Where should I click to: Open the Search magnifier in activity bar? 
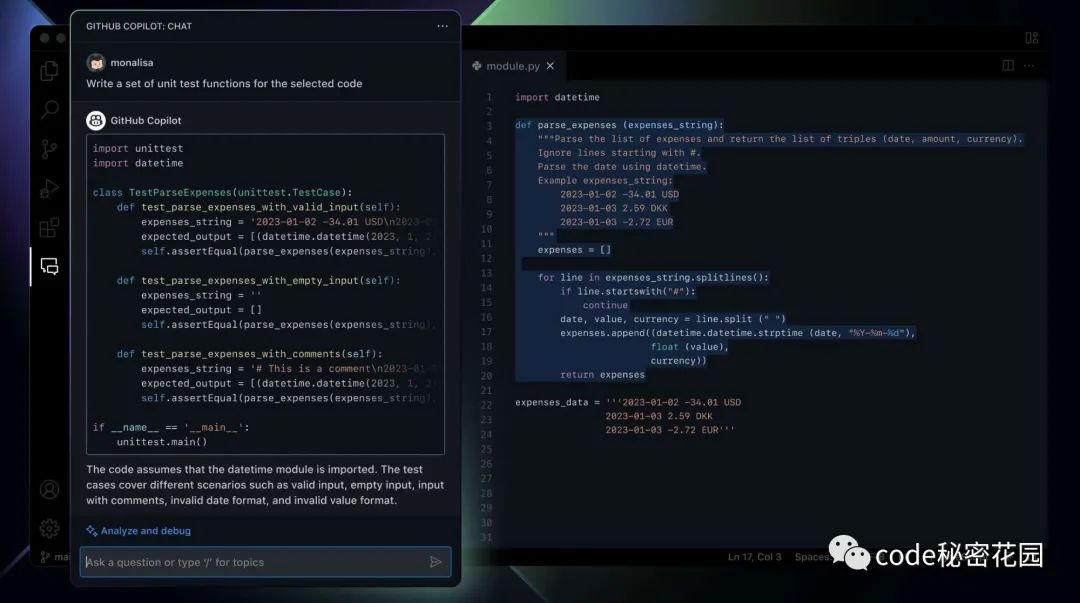[x=50, y=109]
